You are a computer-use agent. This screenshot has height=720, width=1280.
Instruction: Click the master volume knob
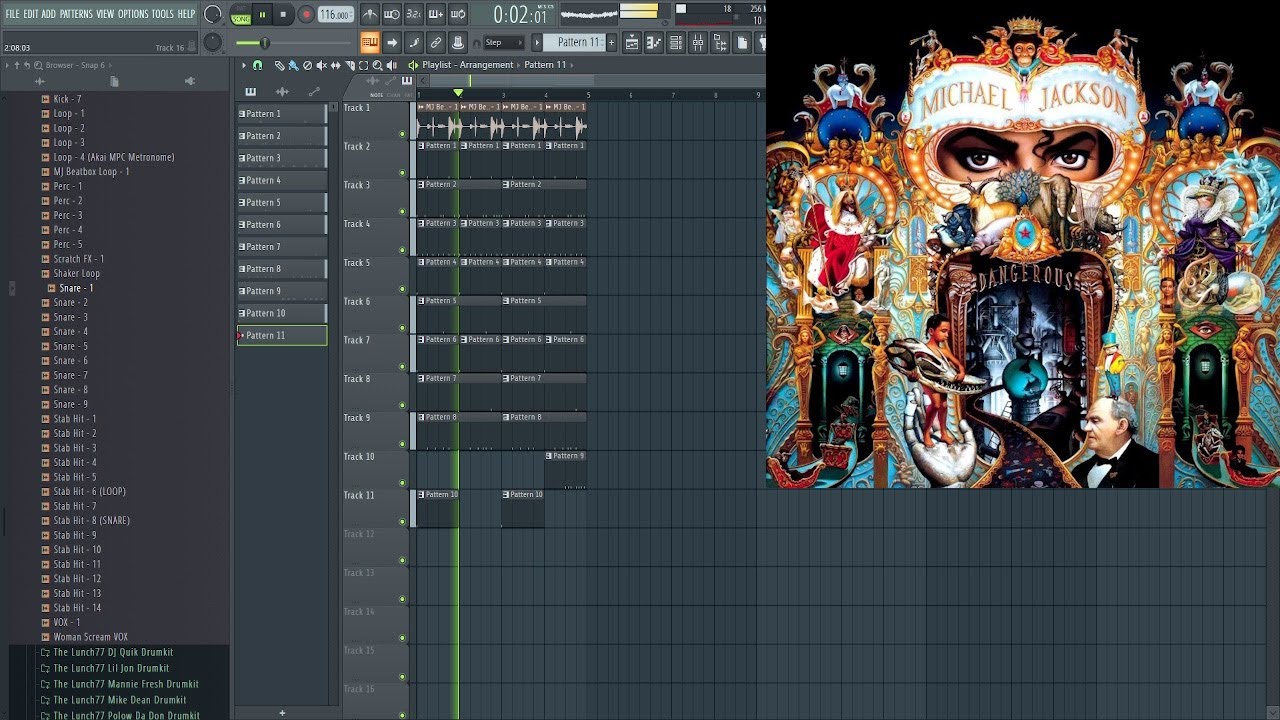(x=213, y=14)
